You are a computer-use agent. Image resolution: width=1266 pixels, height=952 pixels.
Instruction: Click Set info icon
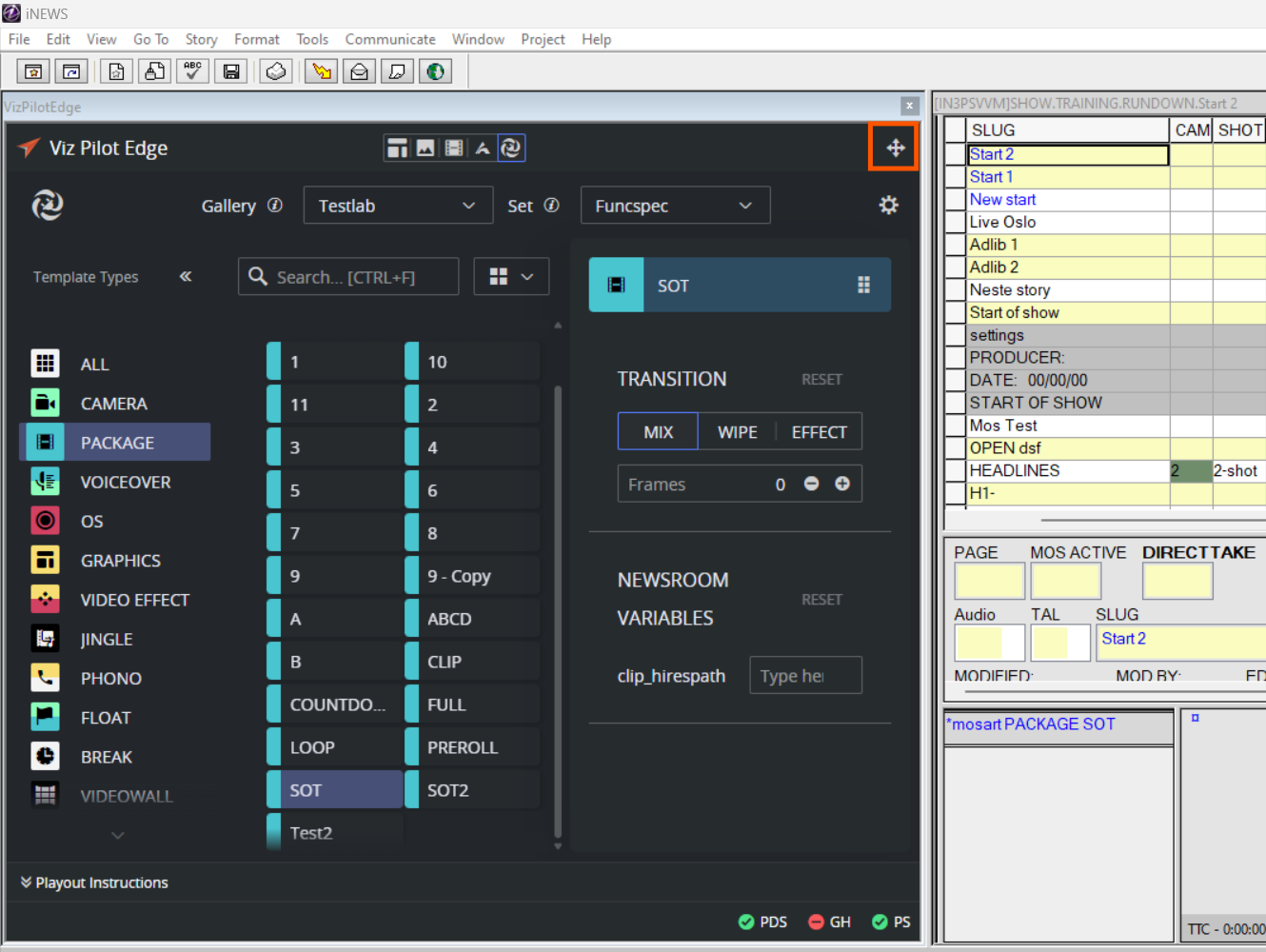[x=551, y=205]
